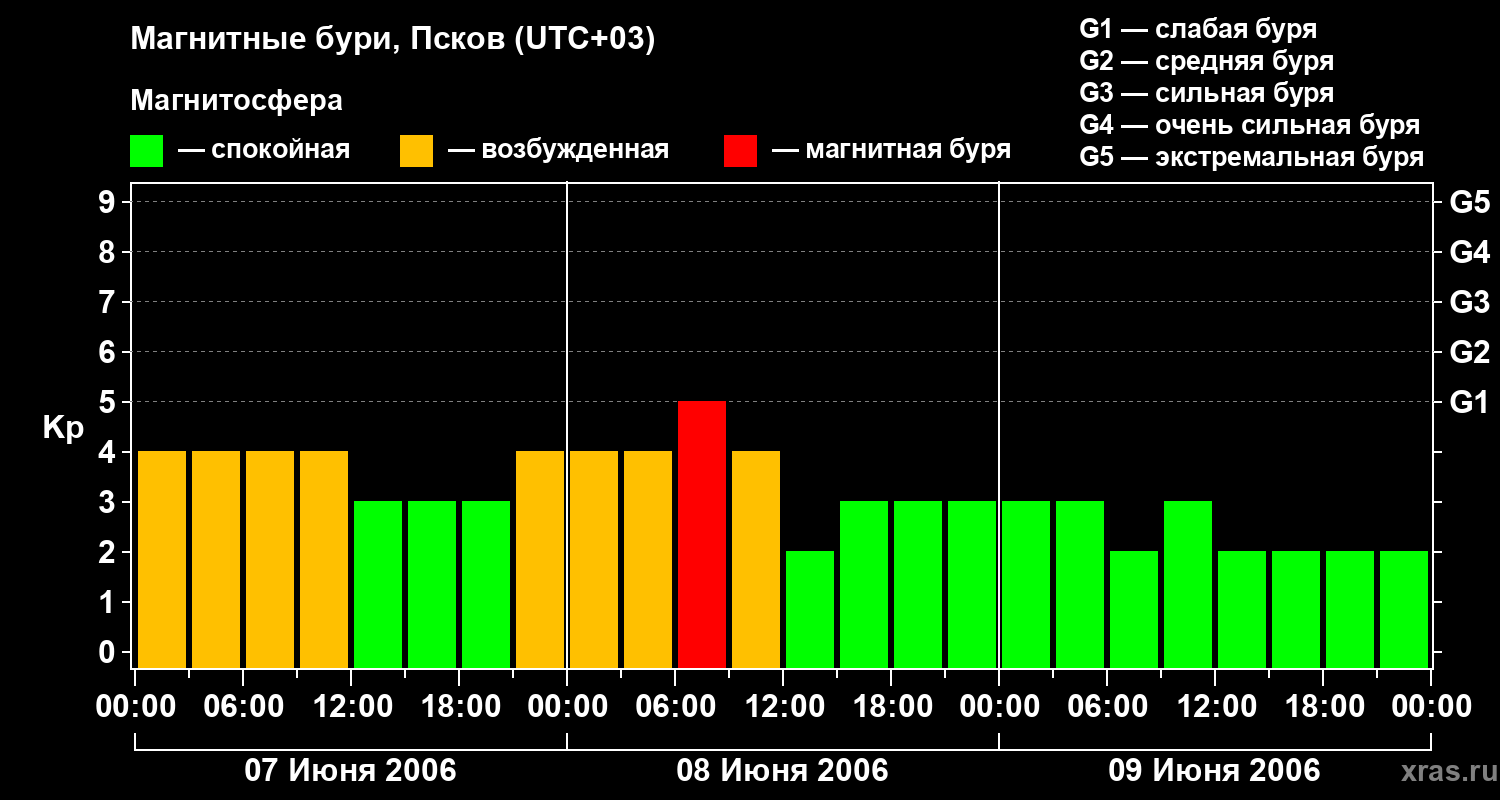Viewport: 1500px width, 800px height.
Task: Click the first '00:00' label starting 07 Июня
Action: click(x=135, y=707)
